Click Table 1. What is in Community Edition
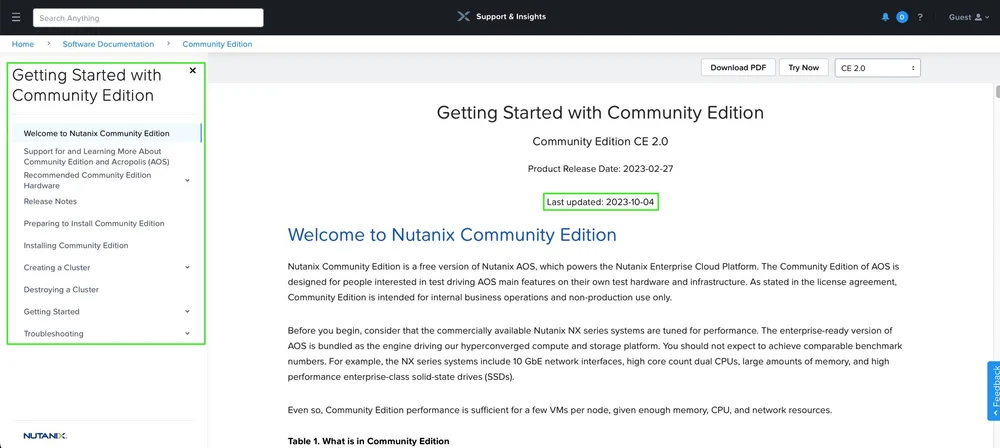 click(369, 441)
